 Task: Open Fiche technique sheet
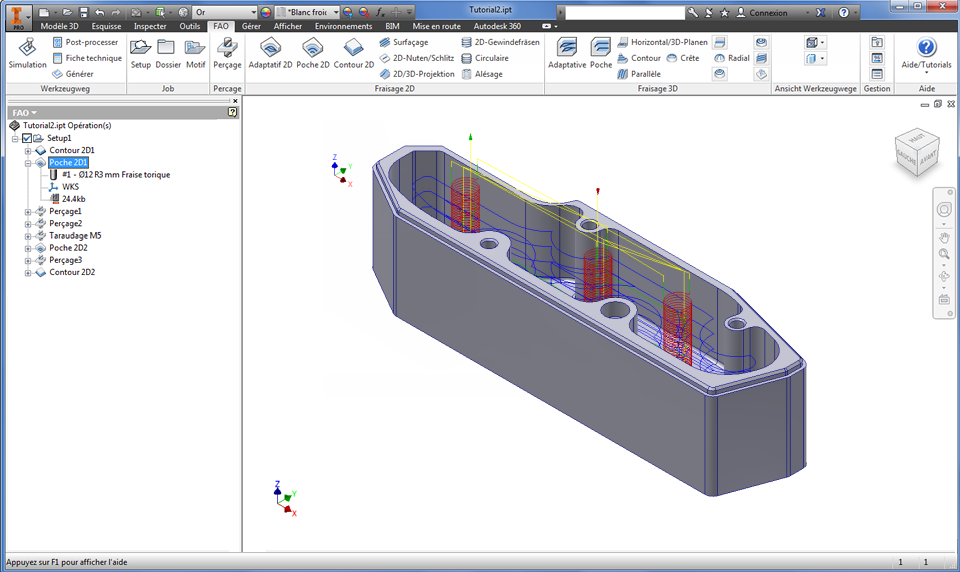coord(87,58)
